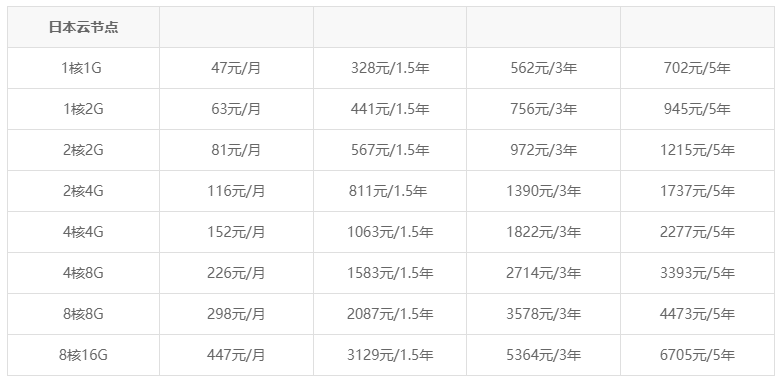Click the 47元/月 price cell
782x384 pixels.
pos(236,68)
